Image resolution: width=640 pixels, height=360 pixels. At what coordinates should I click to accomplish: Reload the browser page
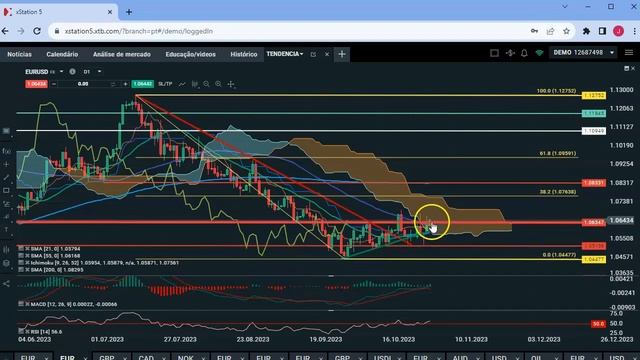click(37, 31)
